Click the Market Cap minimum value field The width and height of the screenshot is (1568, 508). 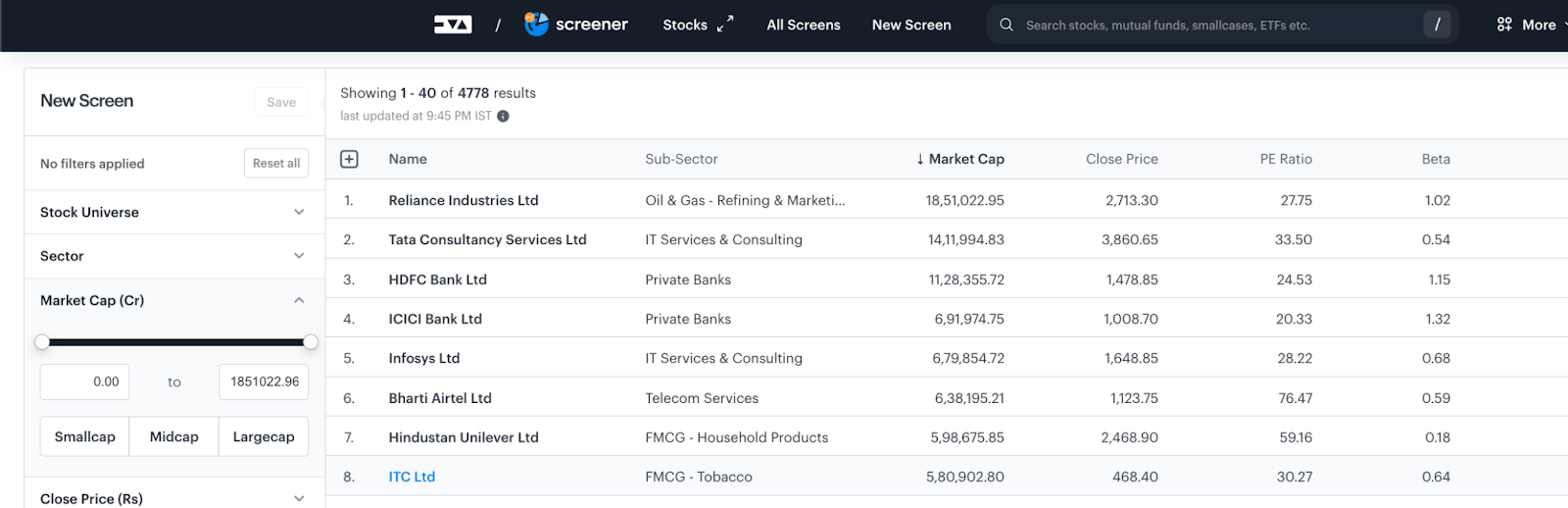point(84,381)
